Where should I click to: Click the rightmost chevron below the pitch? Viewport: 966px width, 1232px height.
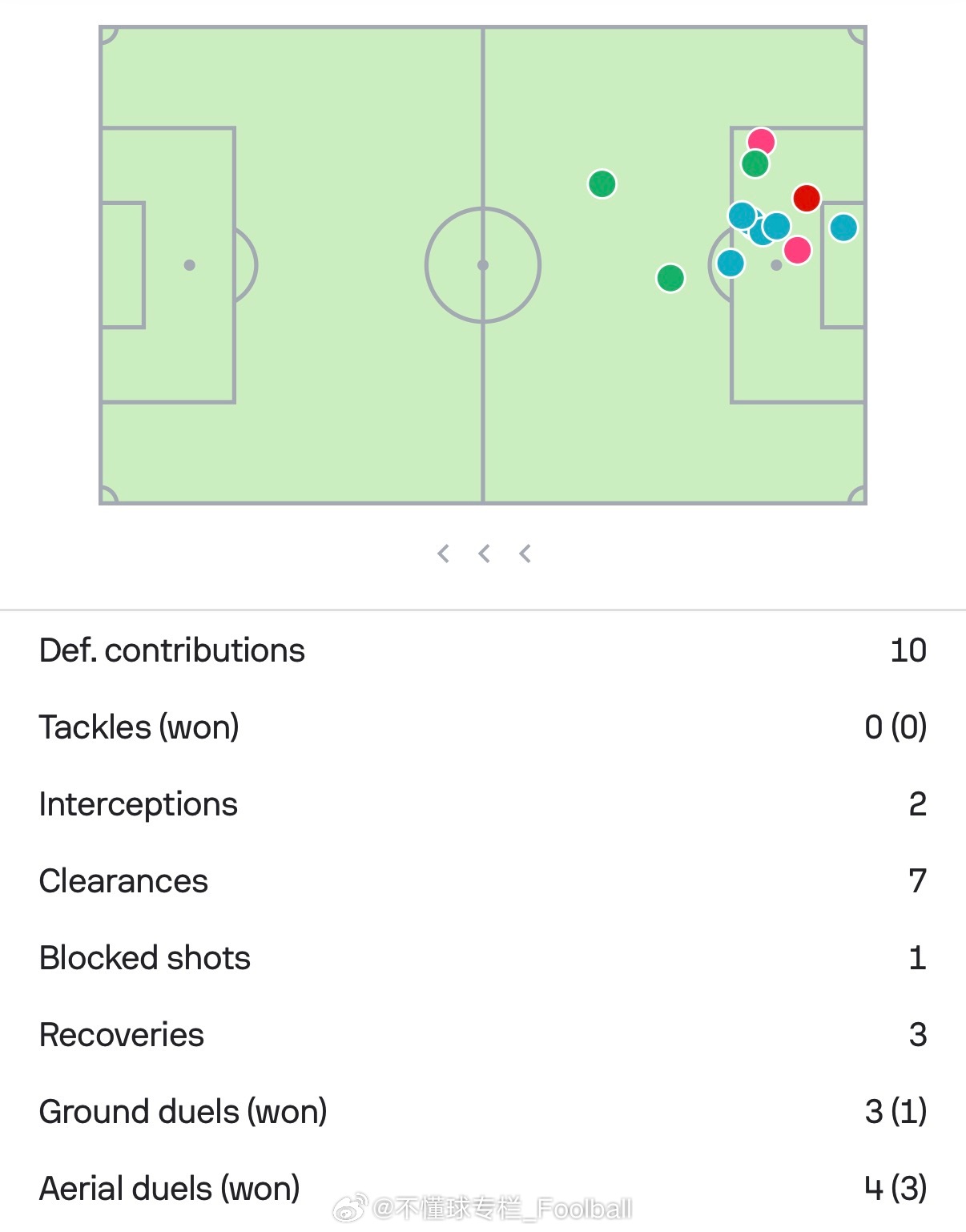(525, 554)
